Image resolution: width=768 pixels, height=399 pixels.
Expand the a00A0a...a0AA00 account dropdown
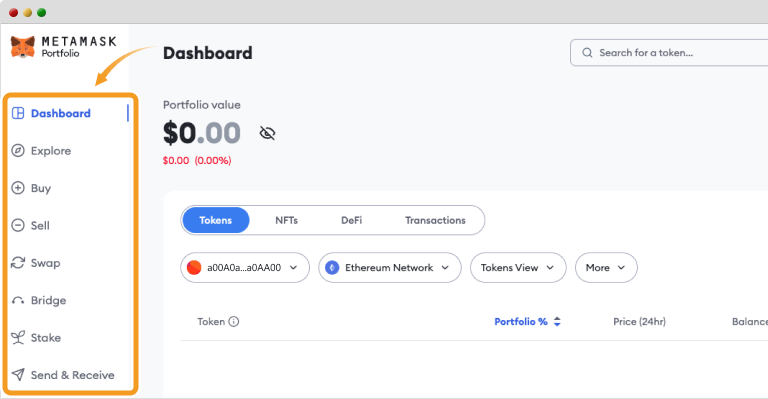coord(245,267)
